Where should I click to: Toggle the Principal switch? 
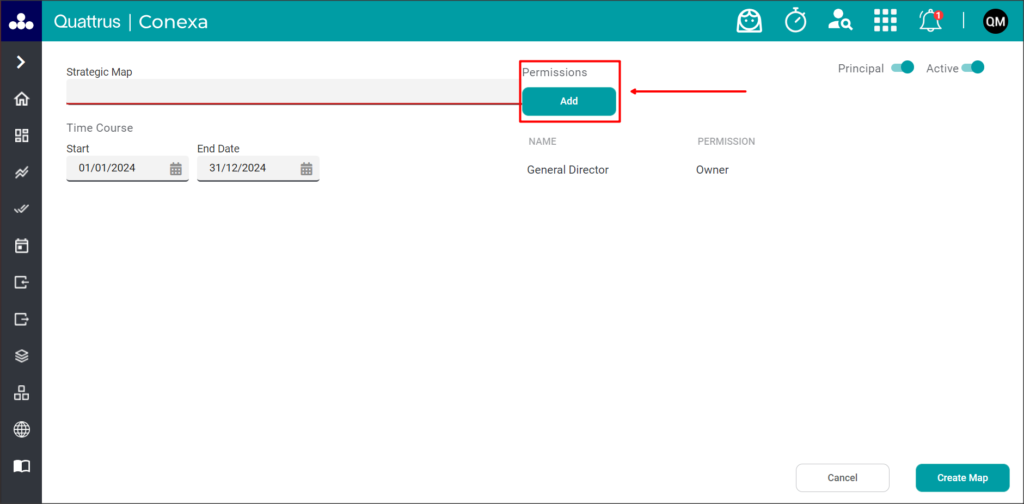point(903,67)
